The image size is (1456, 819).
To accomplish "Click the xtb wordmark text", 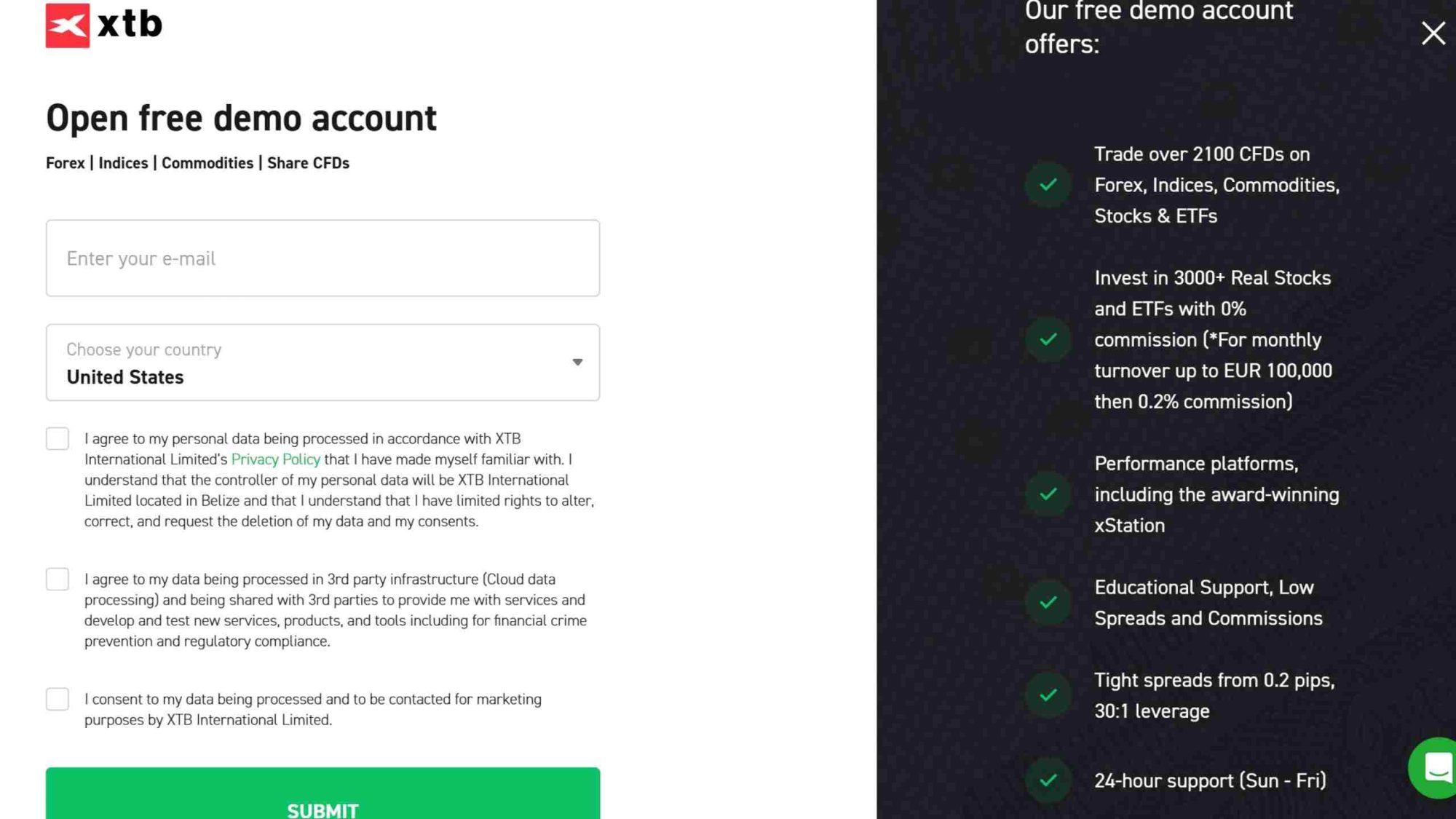I will (130, 25).
